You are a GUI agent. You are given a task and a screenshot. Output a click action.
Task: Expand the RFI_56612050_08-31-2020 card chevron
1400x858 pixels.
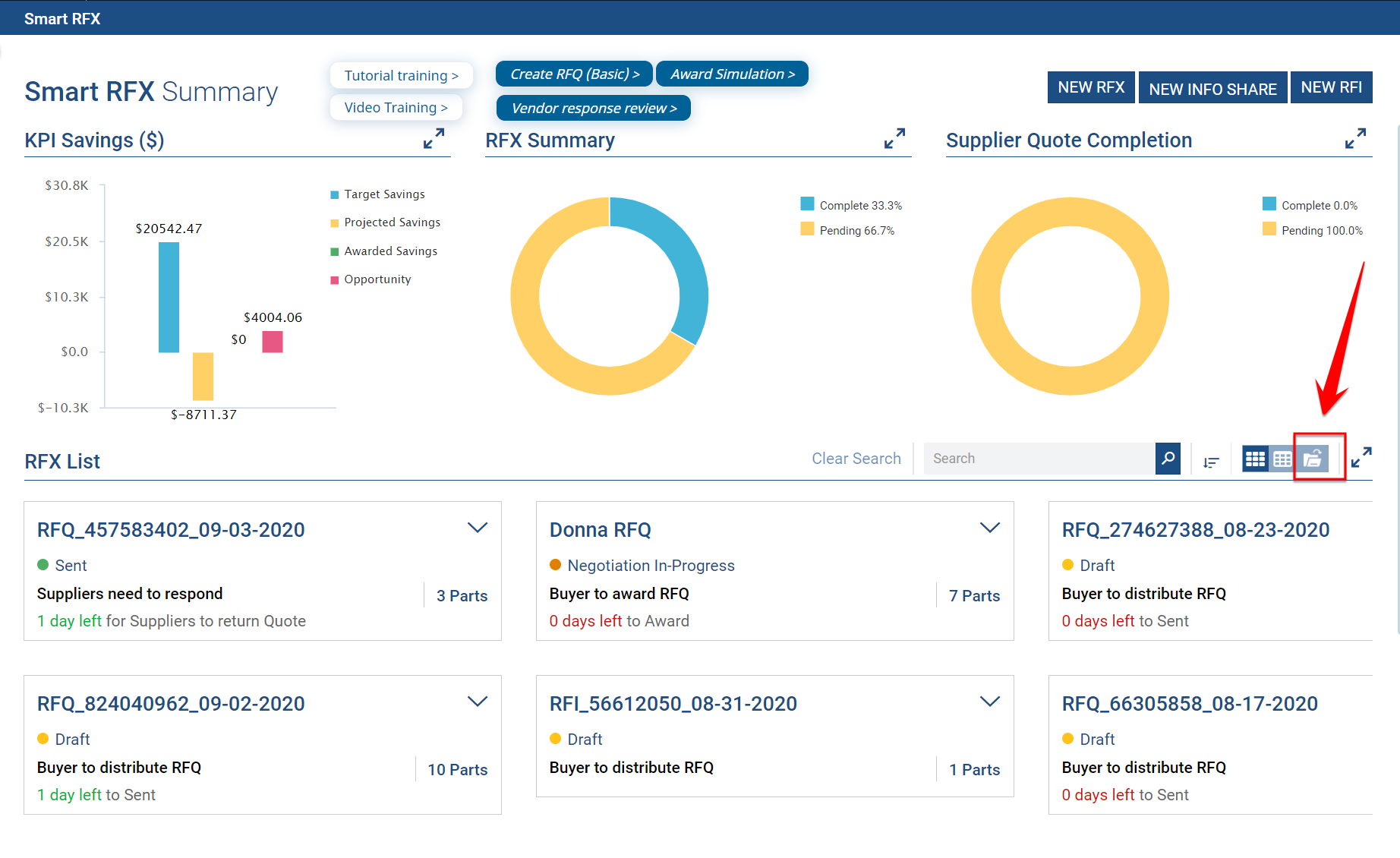989,702
